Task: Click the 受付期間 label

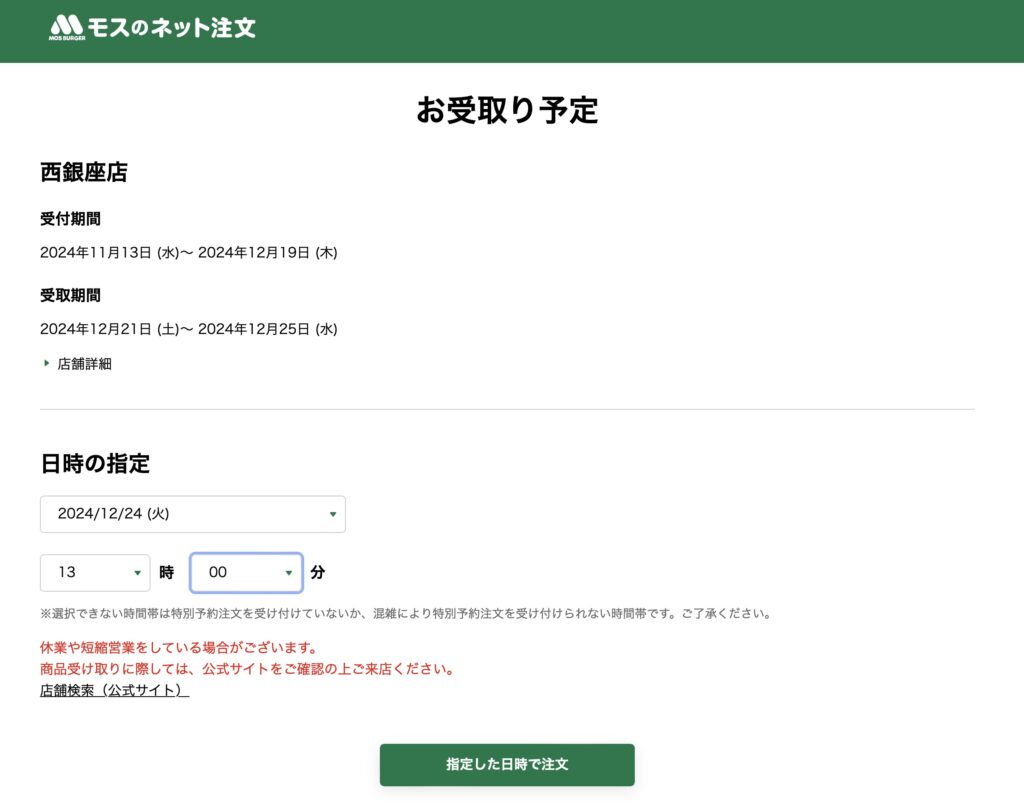Action: coord(70,219)
